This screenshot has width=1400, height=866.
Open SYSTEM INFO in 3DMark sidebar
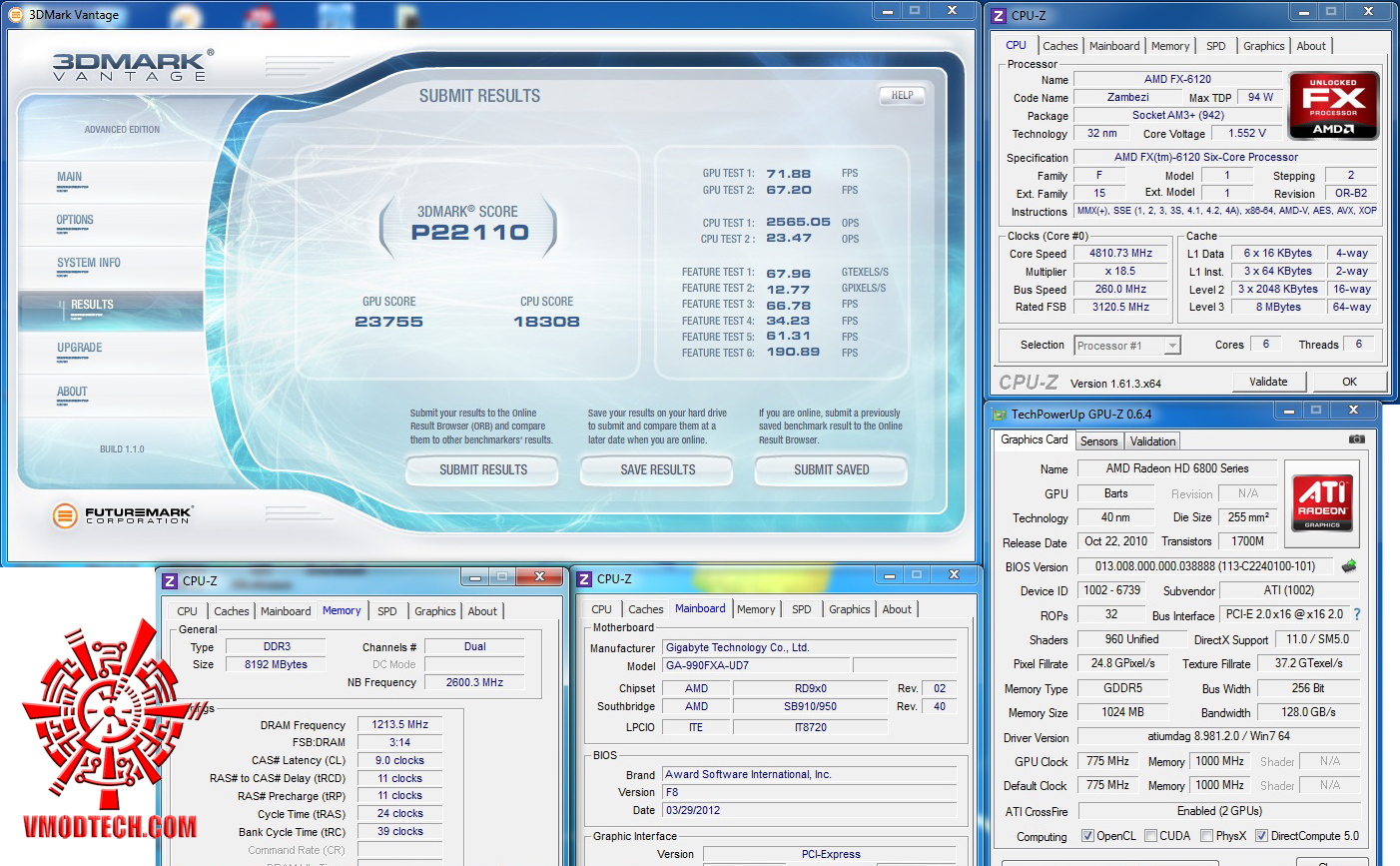coord(88,263)
